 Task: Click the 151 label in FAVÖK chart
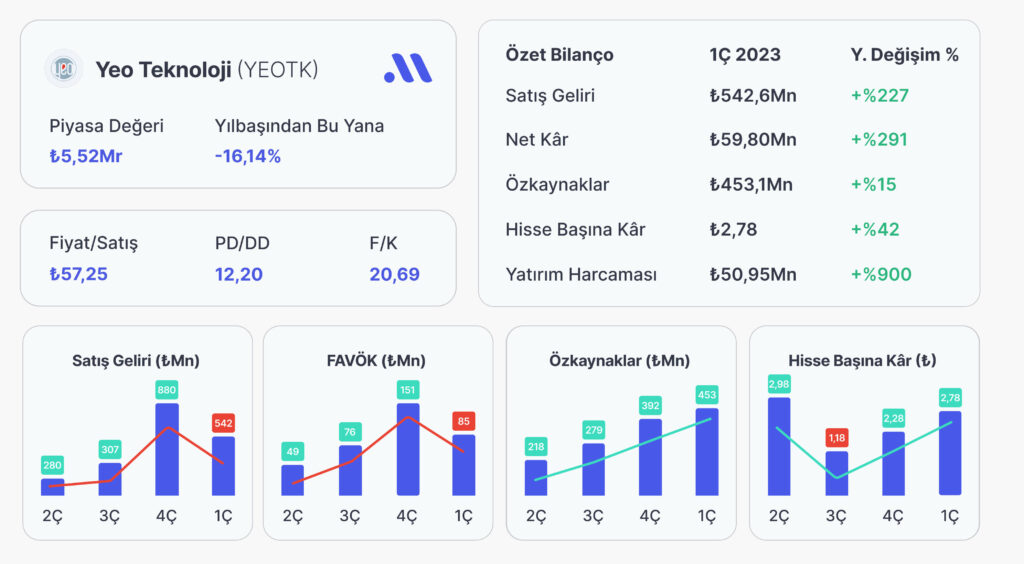(408, 390)
